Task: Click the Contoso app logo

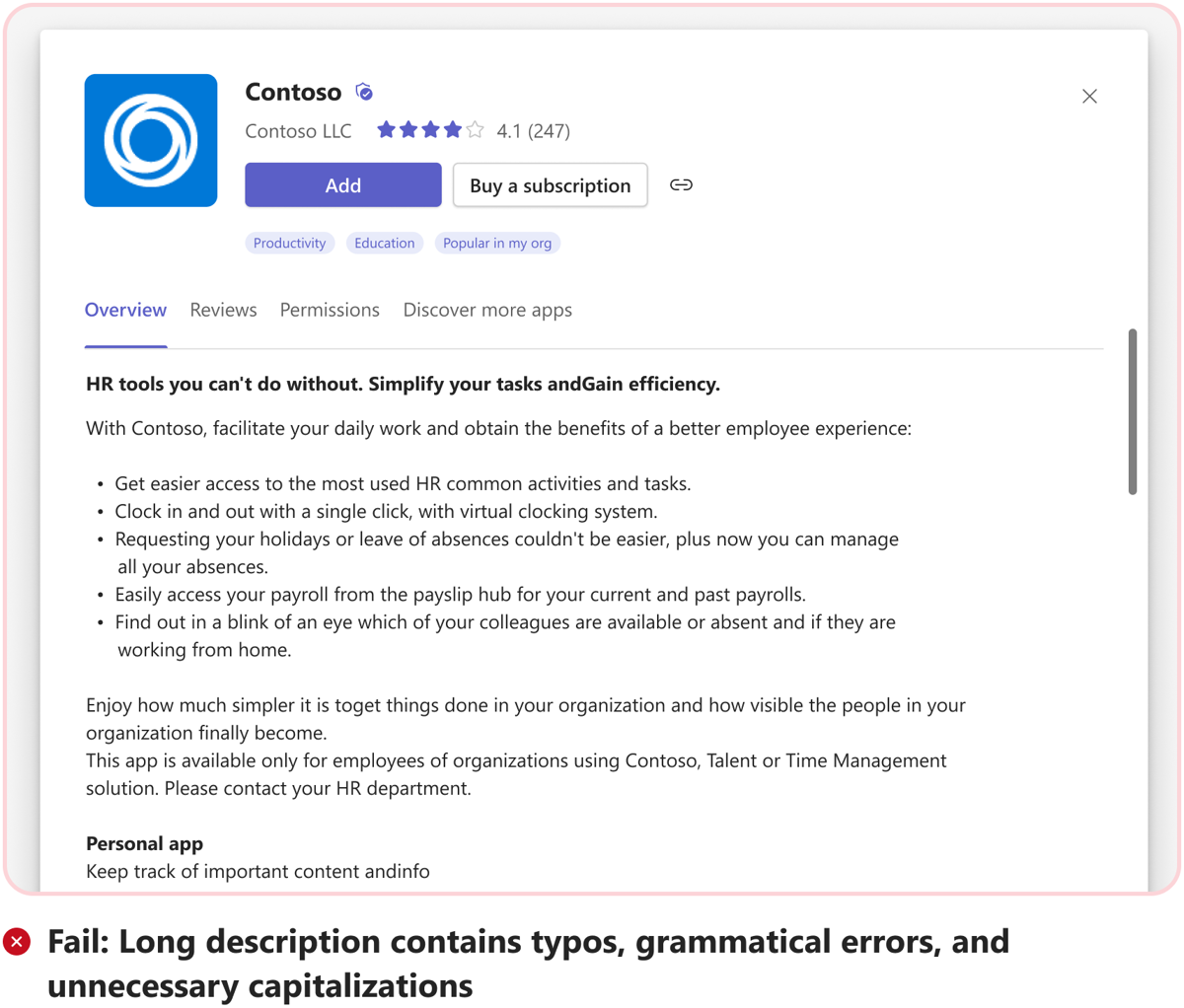Action: (151, 139)
